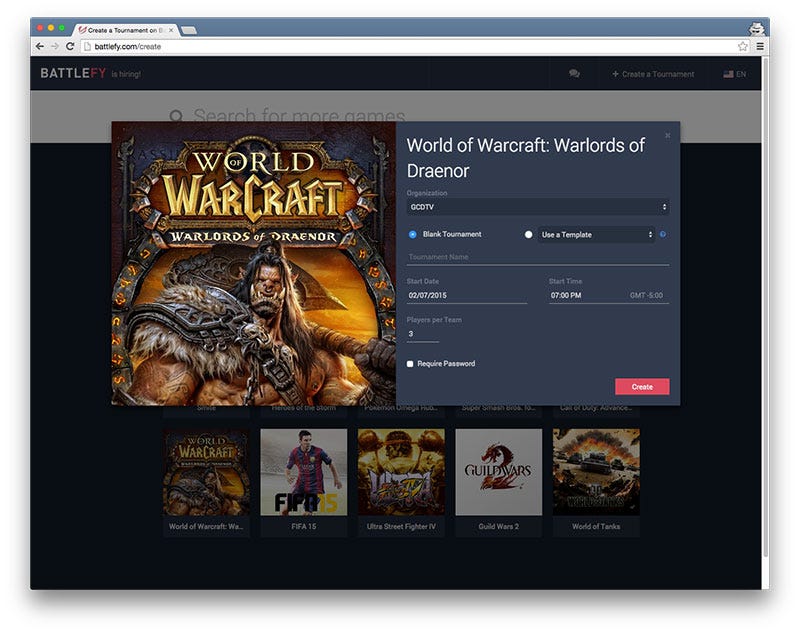The height and width of the screenshot is (633, 800).
Task: Select the Use a Template radio button
Action: point(529,235)
